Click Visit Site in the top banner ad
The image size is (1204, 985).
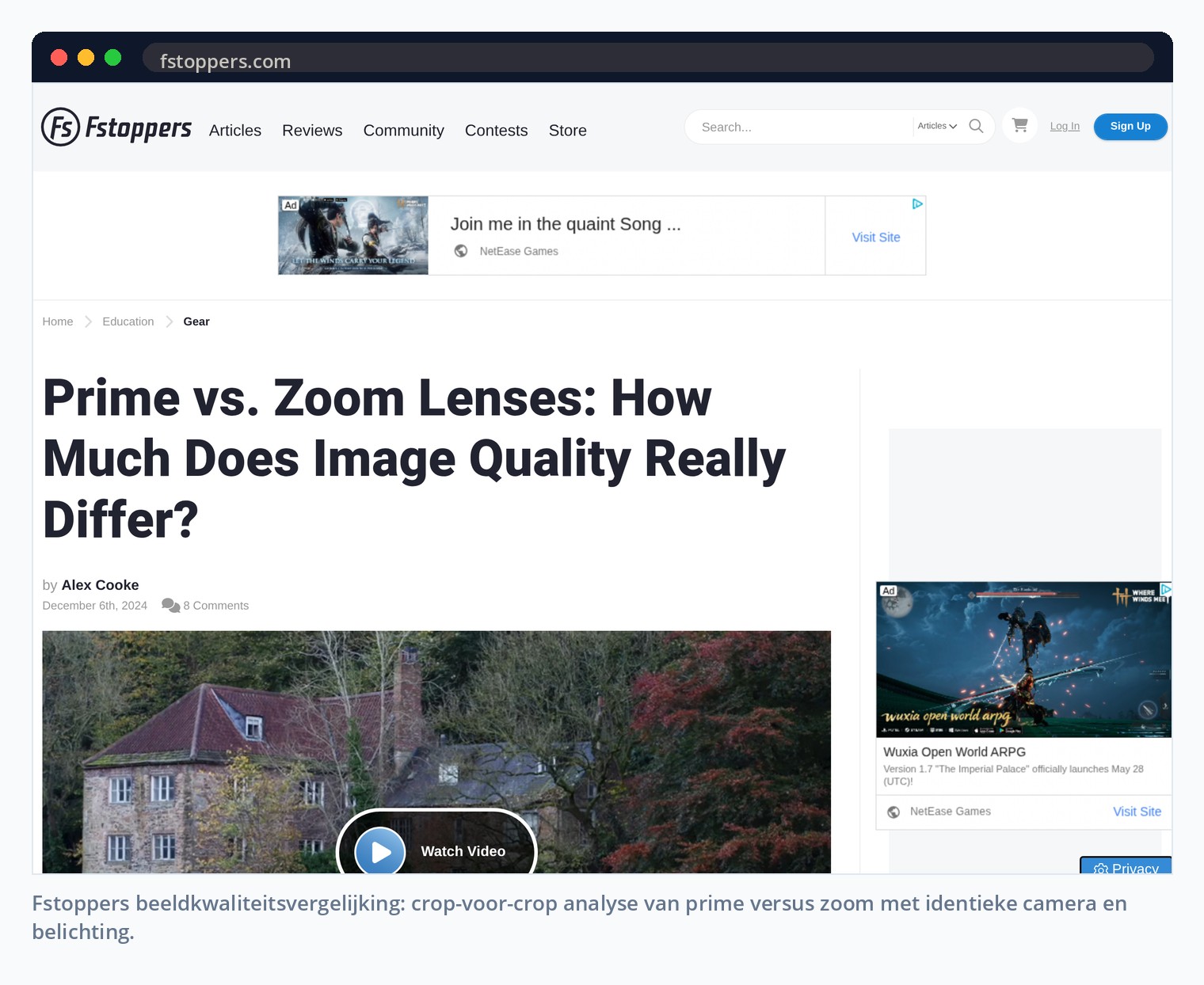pos(876,238)
